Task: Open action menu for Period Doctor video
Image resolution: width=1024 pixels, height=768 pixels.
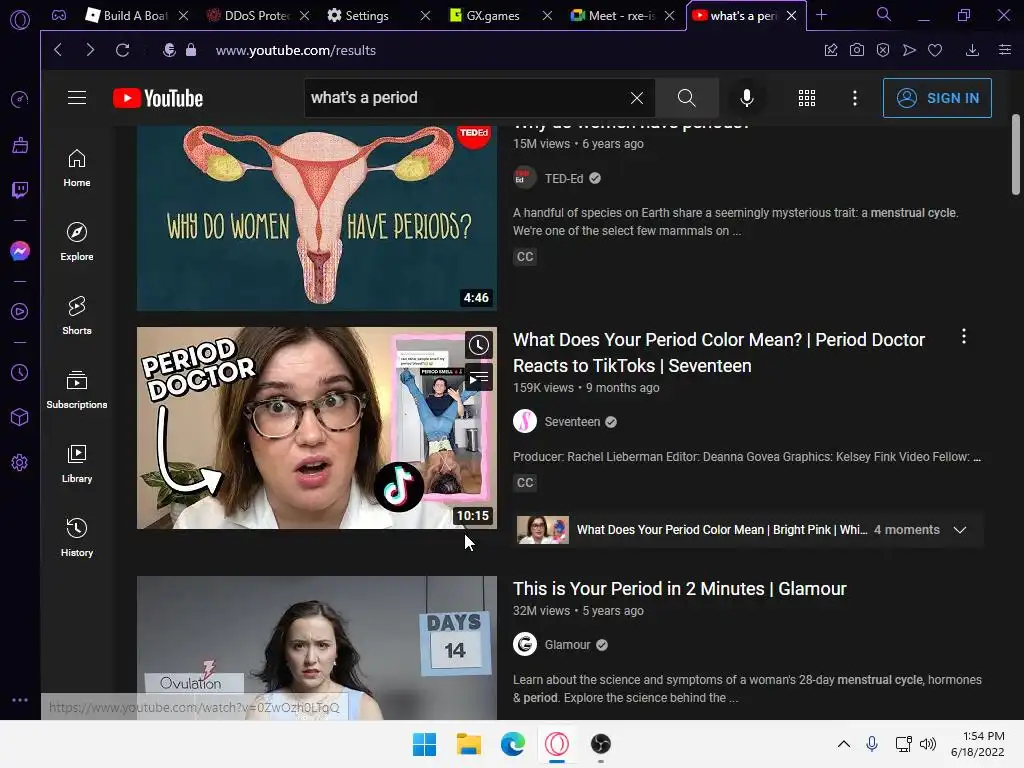Action: 964,337
